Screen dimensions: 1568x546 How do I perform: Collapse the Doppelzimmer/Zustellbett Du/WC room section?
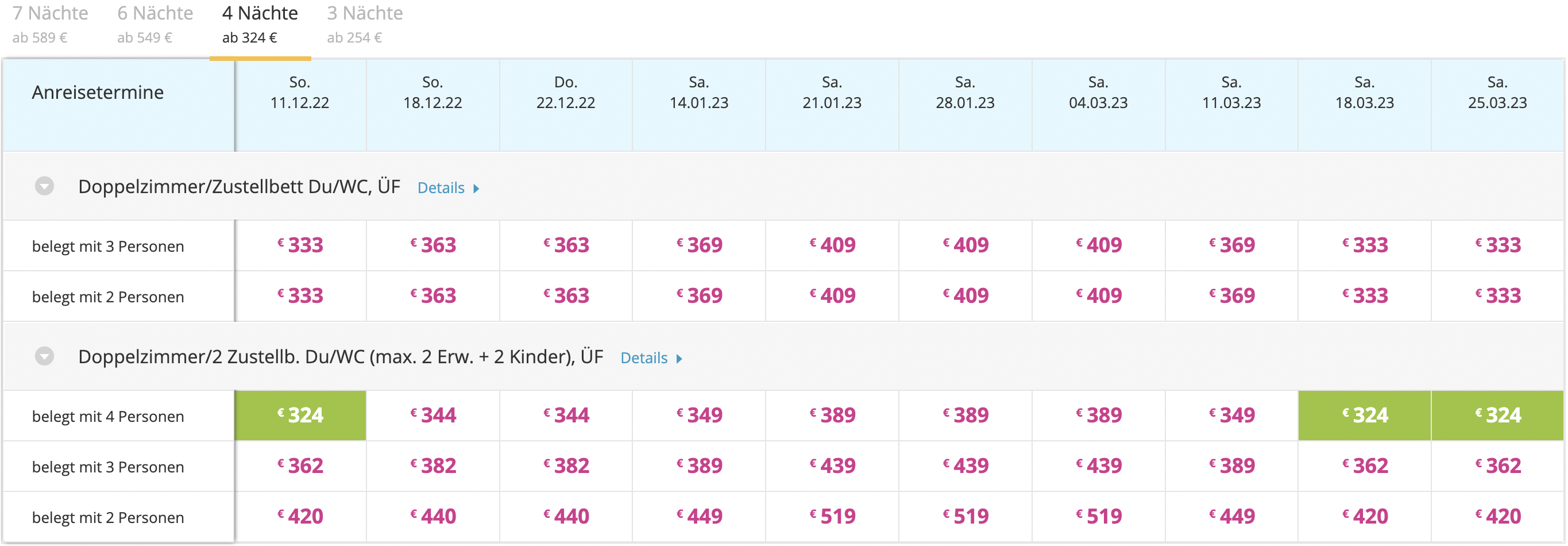click(44, 186)
